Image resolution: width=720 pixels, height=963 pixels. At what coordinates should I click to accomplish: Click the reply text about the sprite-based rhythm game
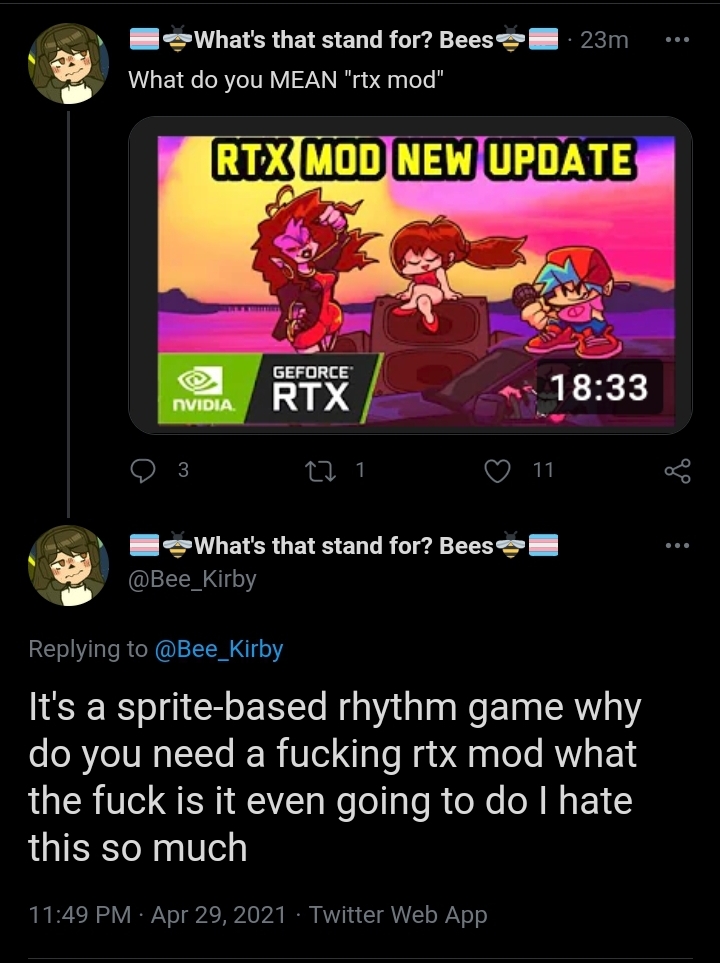(335, 777)
